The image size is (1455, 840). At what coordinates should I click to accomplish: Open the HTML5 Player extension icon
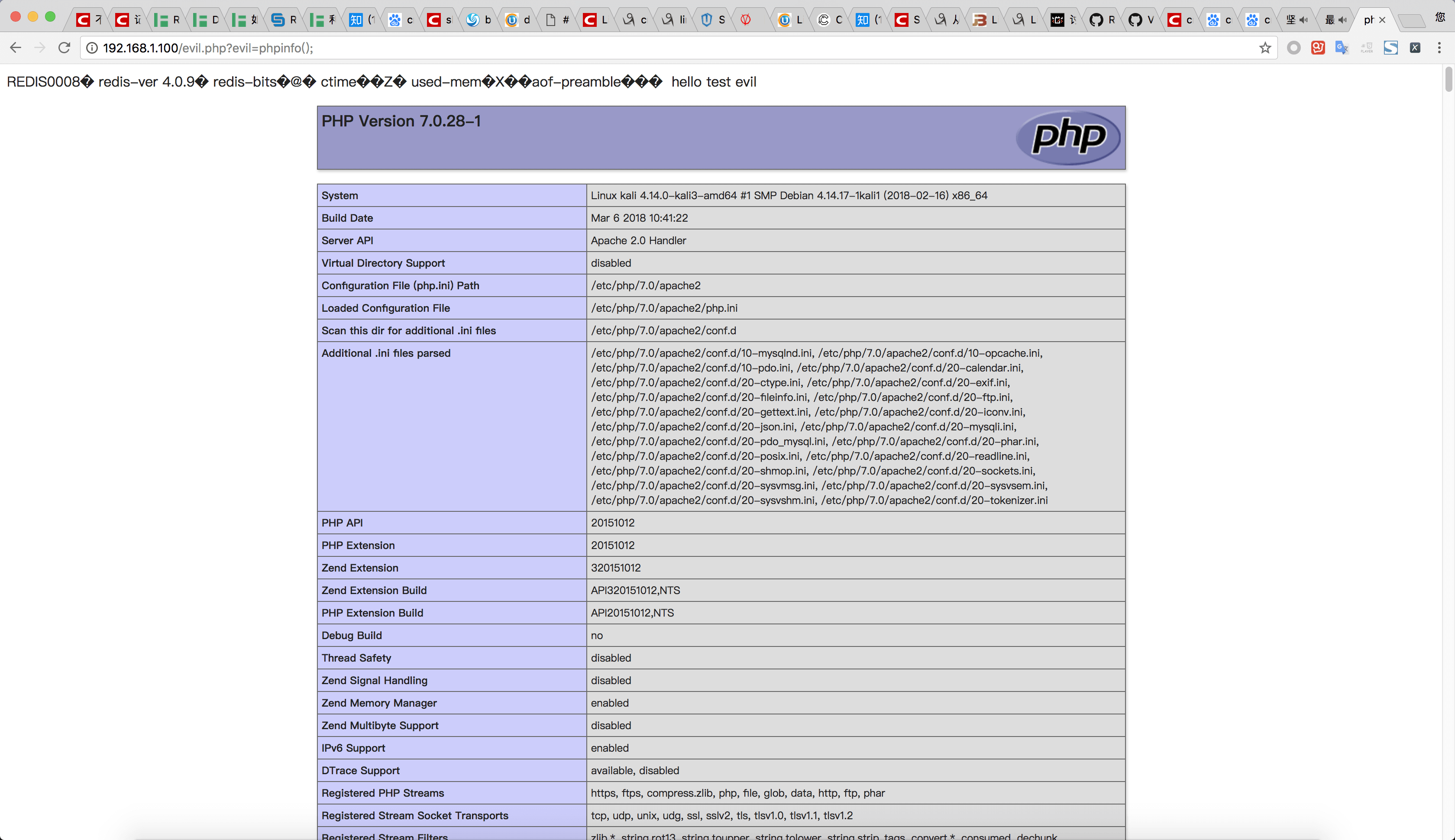pyautogui.click(x=1367, y=48)
